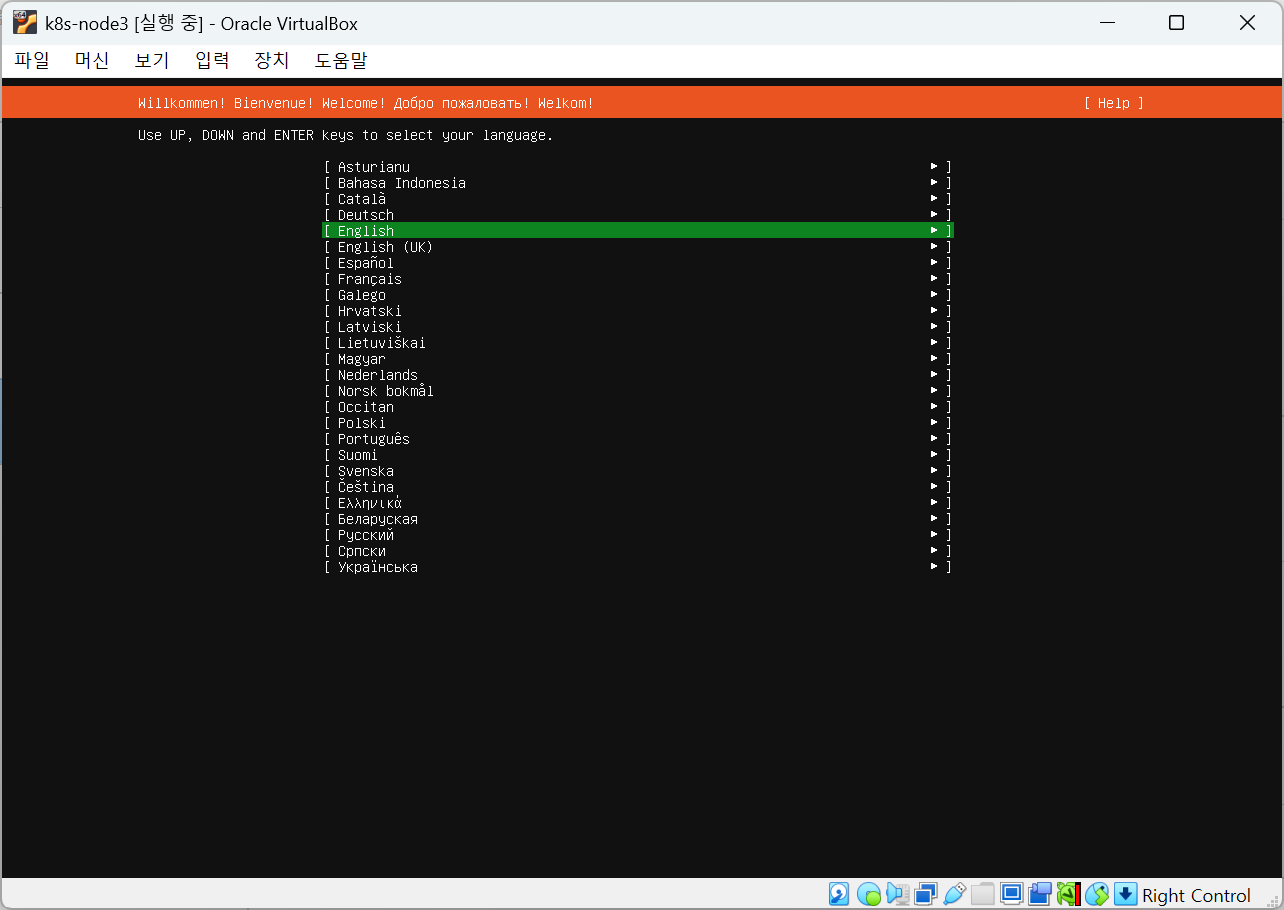Select the Nederlands language entry
This screenshot has width=1284, height=910.
(x=638, y=375)
